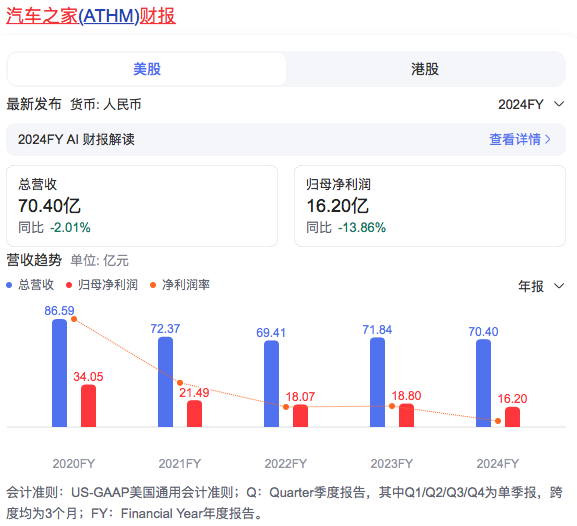Open the 年报 report type dropdown
The width and height of the screenshot is (577, 526).
541,286
